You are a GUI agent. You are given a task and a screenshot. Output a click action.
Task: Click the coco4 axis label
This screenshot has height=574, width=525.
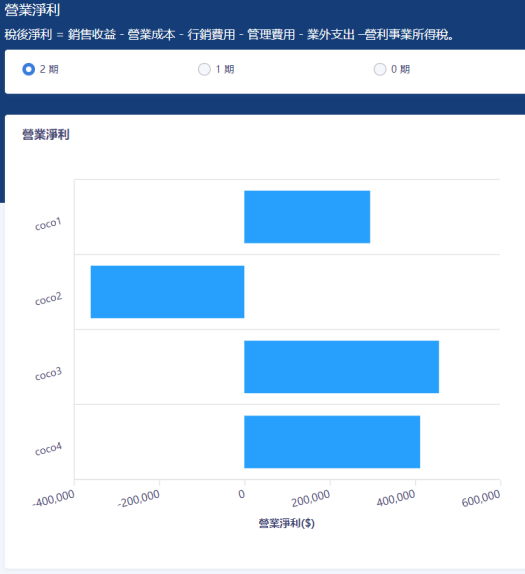pyautogui.click(x=48, y=449)
